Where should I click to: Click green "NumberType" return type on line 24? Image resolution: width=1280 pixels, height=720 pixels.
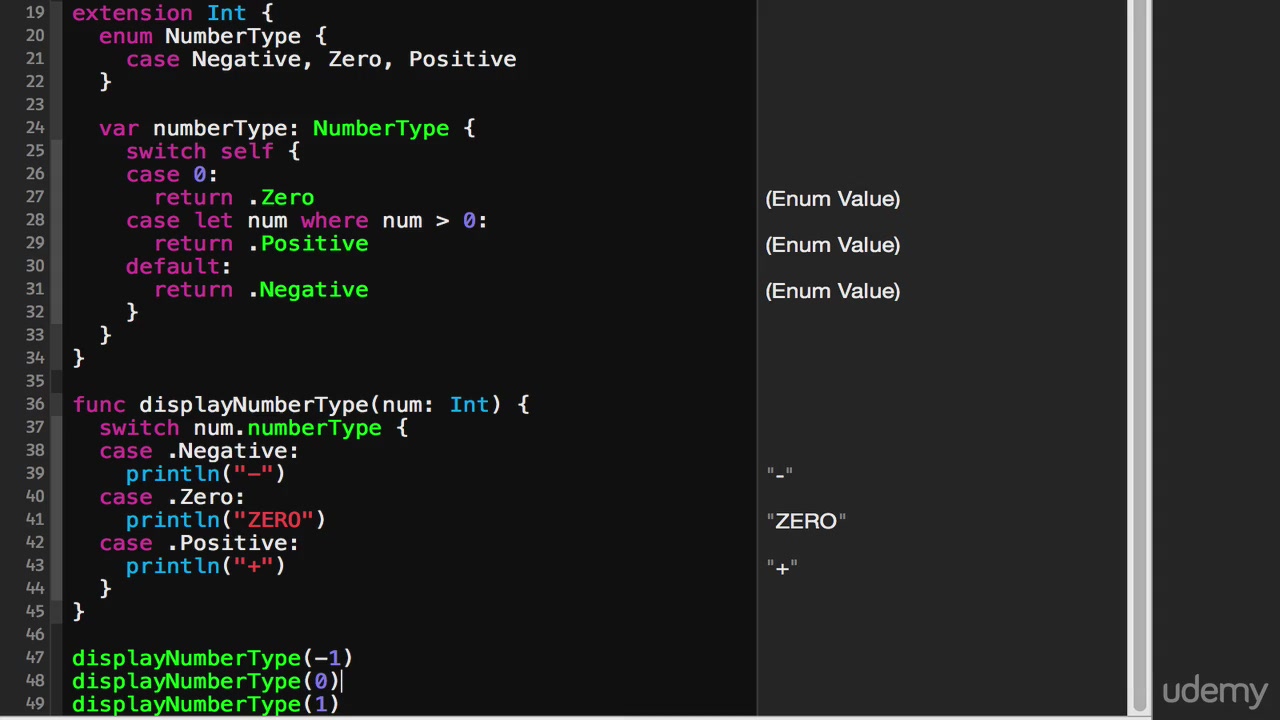point(381,128)
